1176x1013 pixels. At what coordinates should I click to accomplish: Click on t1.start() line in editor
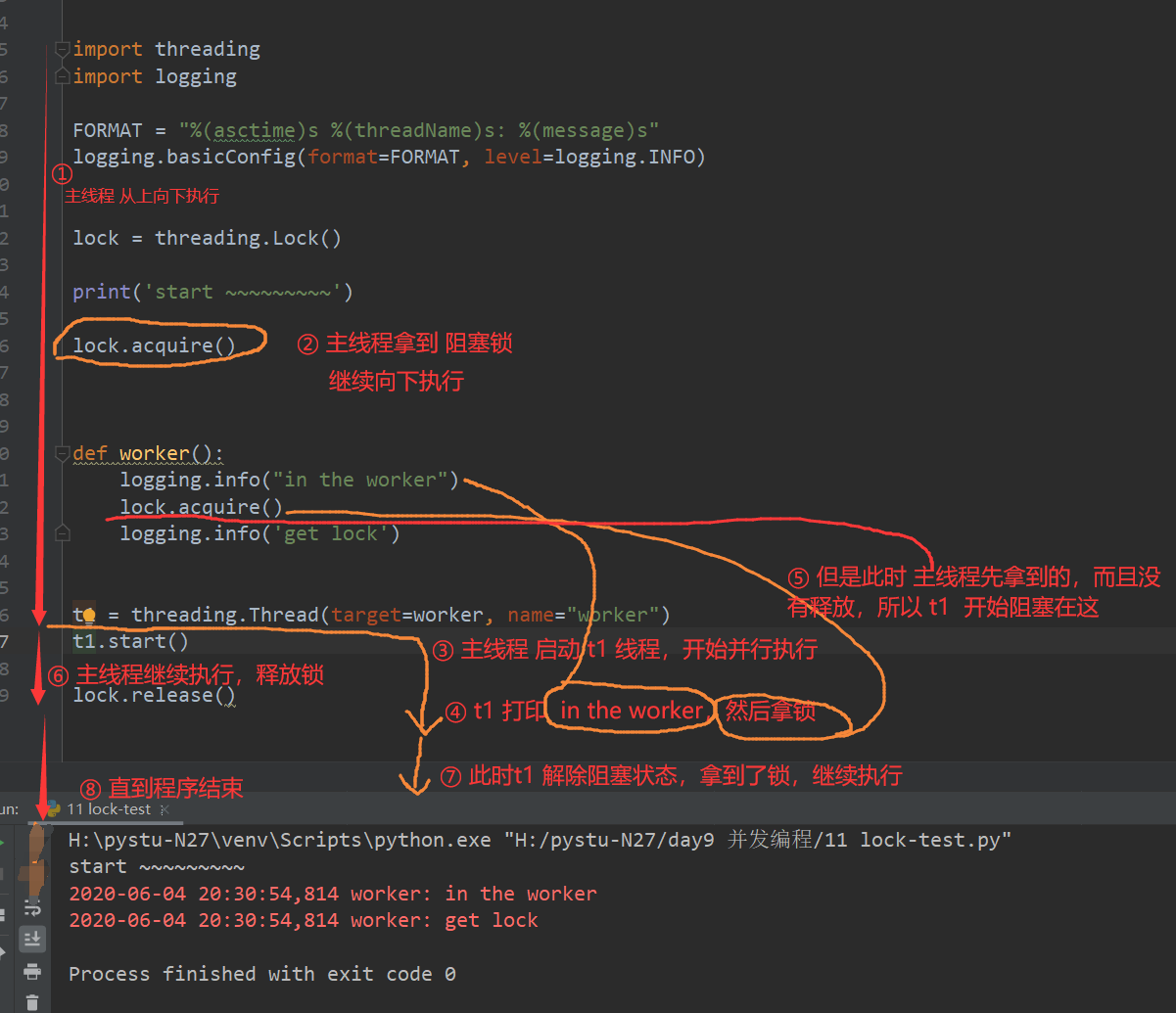130,642
